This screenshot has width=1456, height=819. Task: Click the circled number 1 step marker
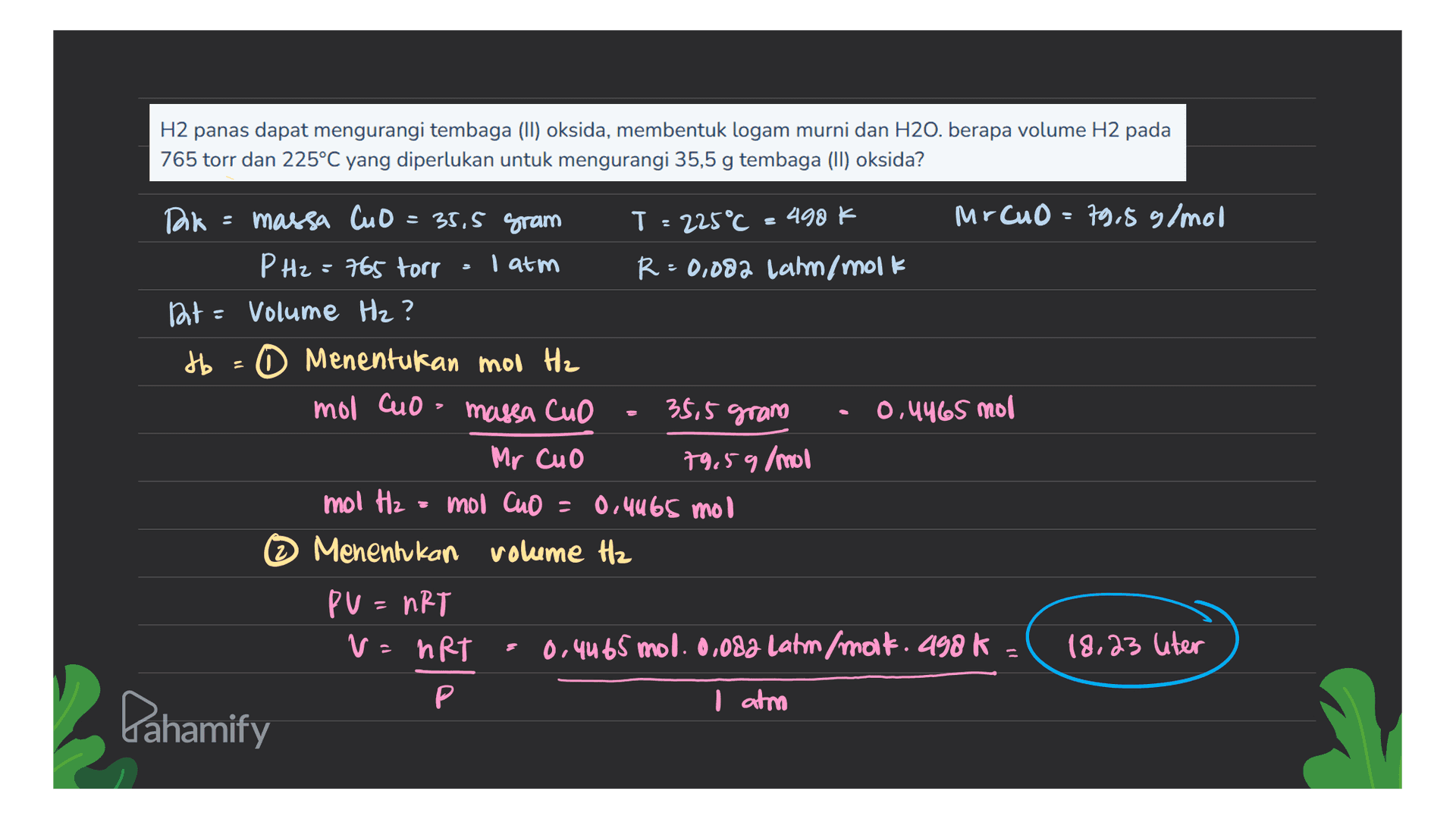click(x=271, y=362)
